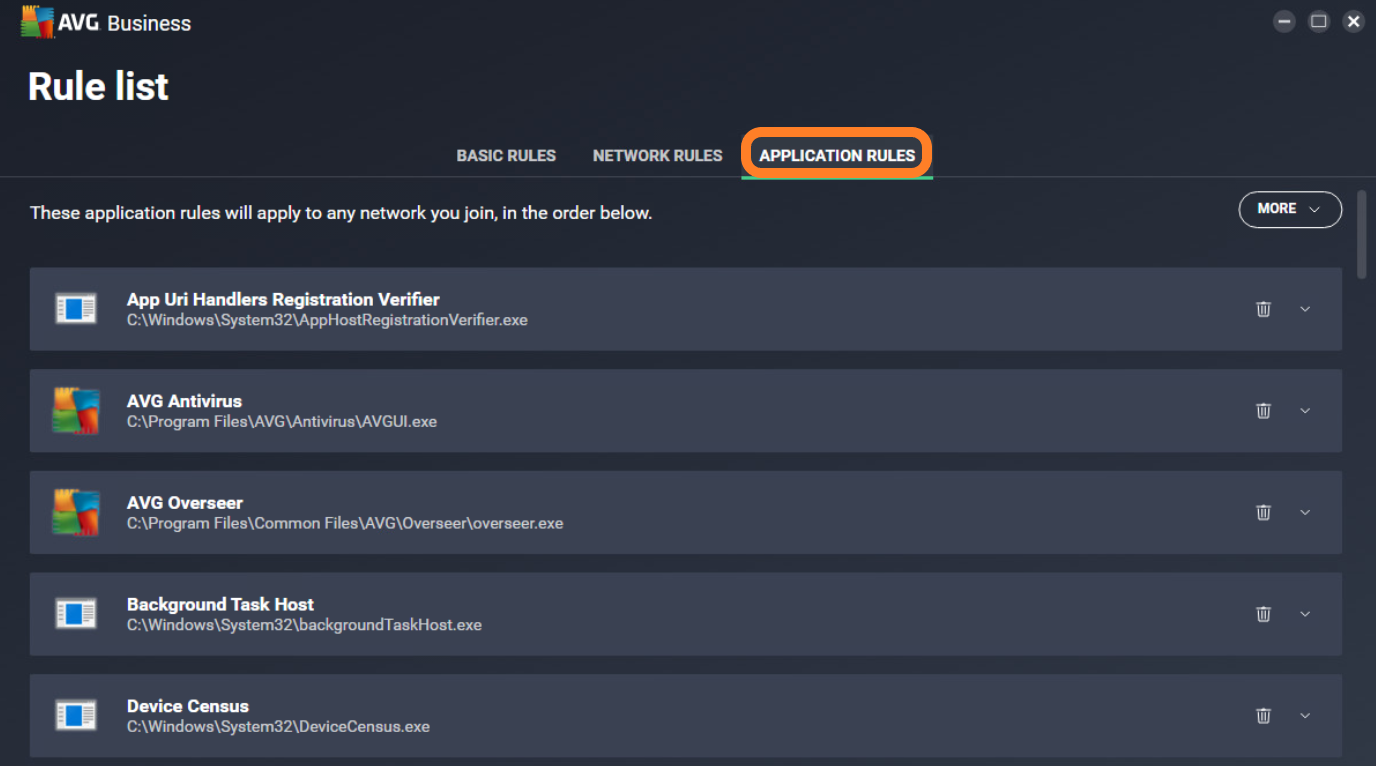
Task: Click the vertical scrollbar thumb
Action: (x=1362, y=234)
